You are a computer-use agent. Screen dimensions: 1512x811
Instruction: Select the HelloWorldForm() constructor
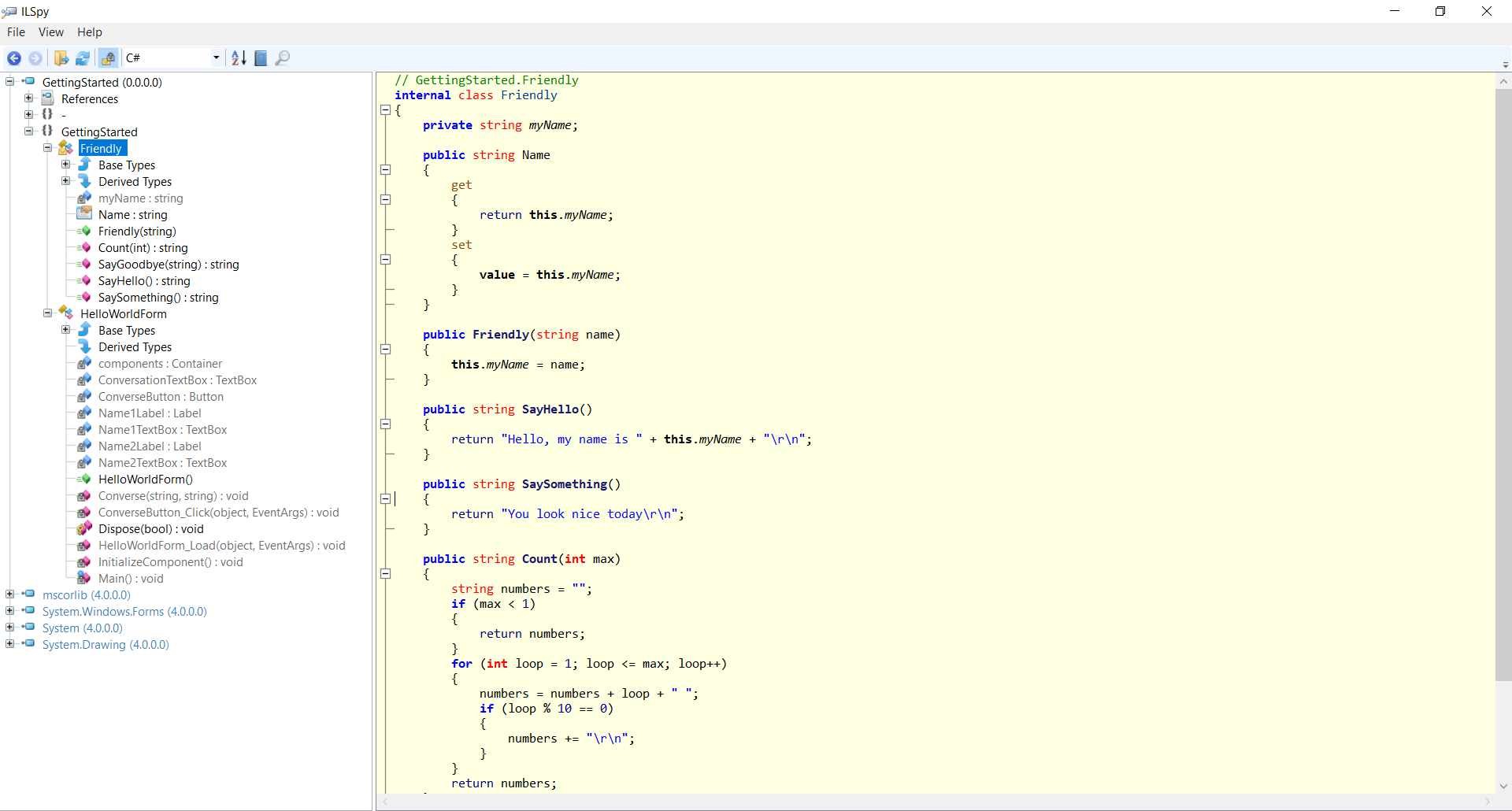click(146, 480)
